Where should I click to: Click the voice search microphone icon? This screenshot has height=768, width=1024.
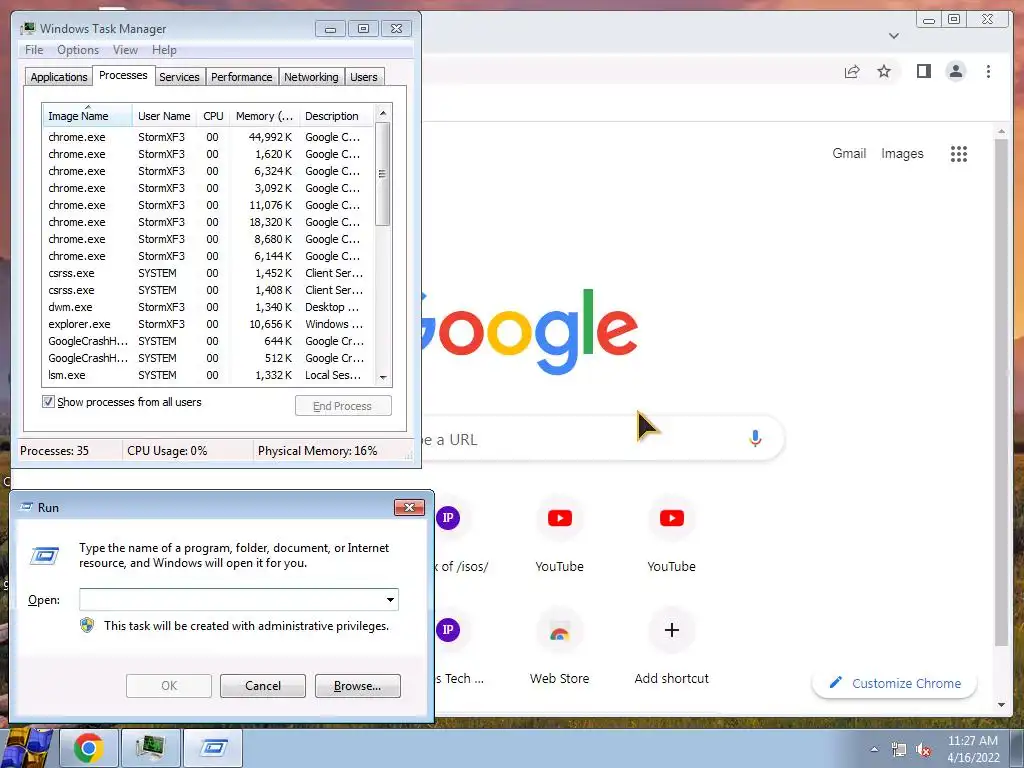pyautogui.click(x=755, y=438)
